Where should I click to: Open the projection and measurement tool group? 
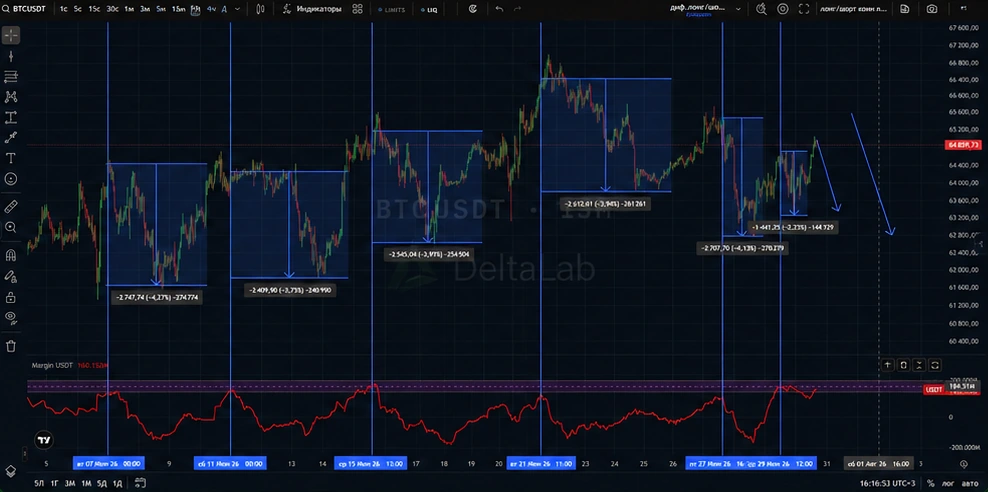click(x=11, y=117)
